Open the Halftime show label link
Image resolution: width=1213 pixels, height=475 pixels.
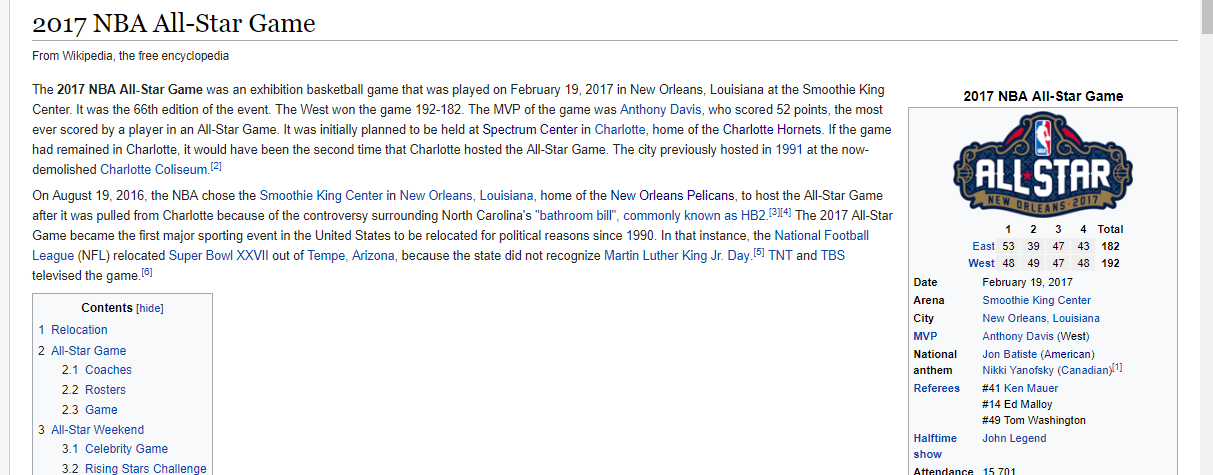tap(935, 446)
